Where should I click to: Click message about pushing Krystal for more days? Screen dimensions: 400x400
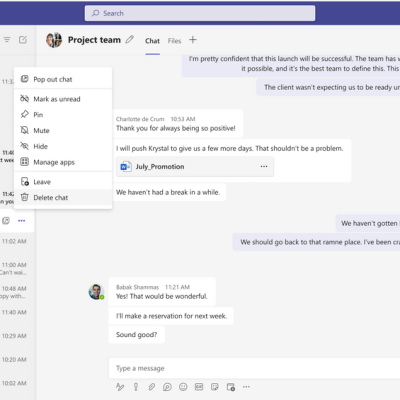(229, 148)
